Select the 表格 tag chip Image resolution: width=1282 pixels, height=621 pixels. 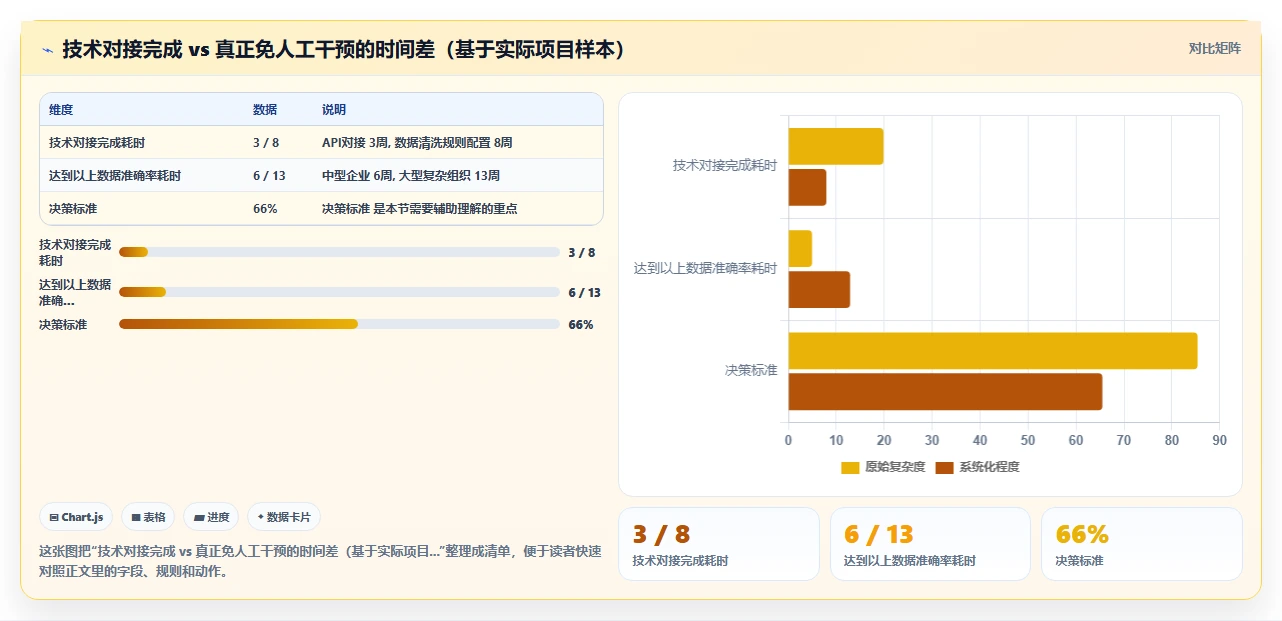(x=148, y=517)
